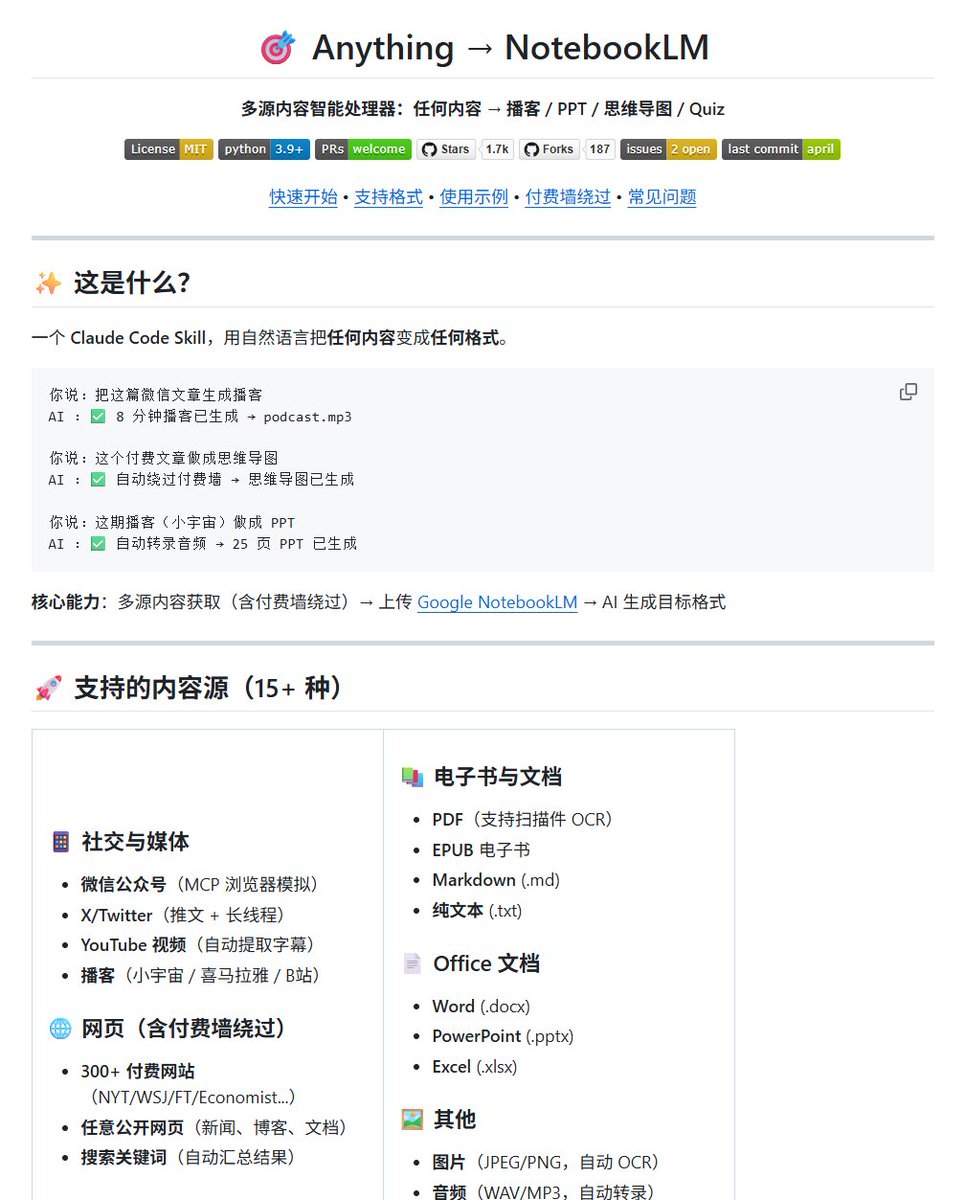Click the 1.7k stars count

point(497,149)
